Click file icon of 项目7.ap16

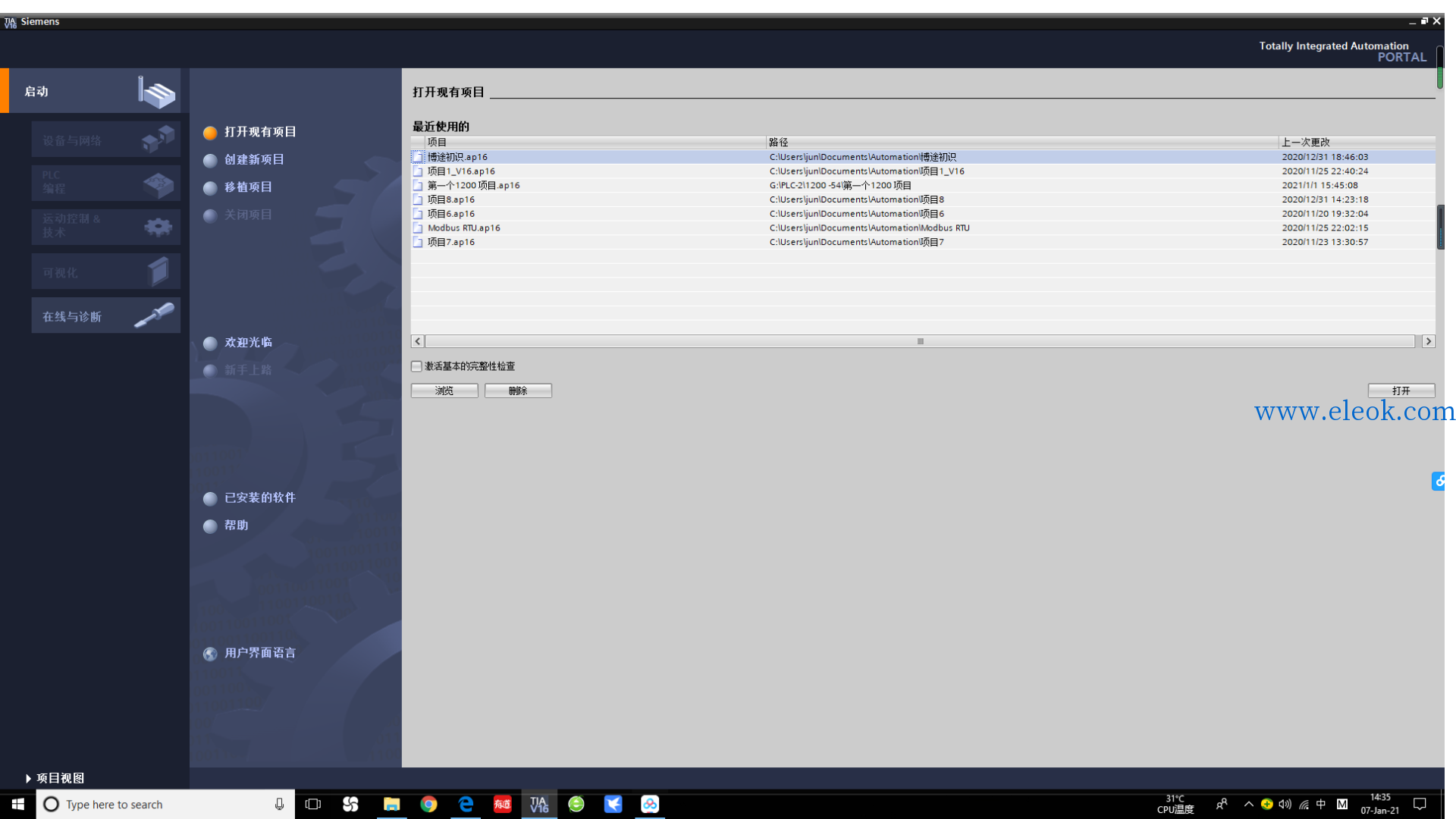[x=418, y=242]
